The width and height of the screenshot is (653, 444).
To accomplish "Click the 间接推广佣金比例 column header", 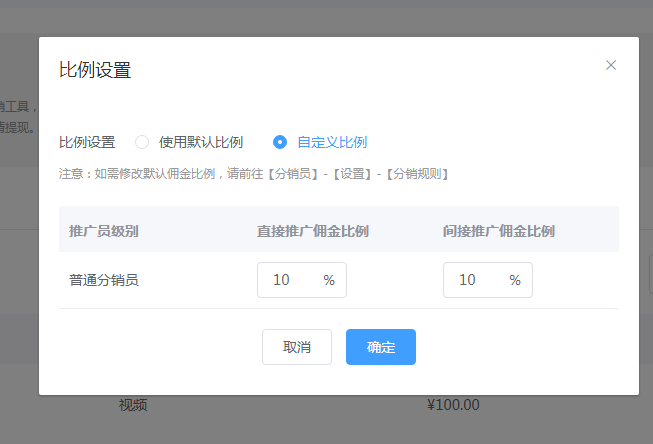I will 499,230.
